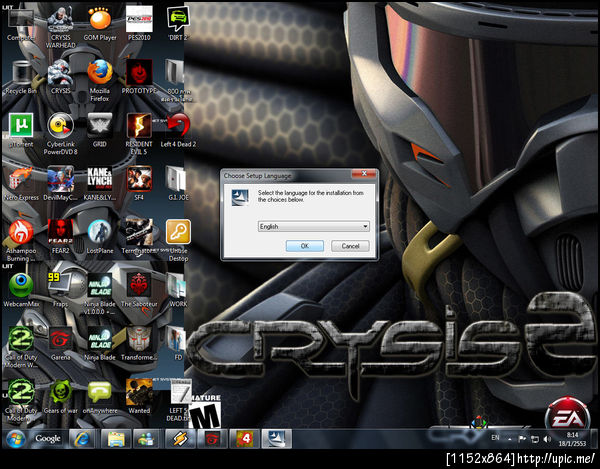Image resolution: width=600 pixels, height=469 pixels.
Task: Open Windows Explorer from taskbar
Action: pos(116,439)
